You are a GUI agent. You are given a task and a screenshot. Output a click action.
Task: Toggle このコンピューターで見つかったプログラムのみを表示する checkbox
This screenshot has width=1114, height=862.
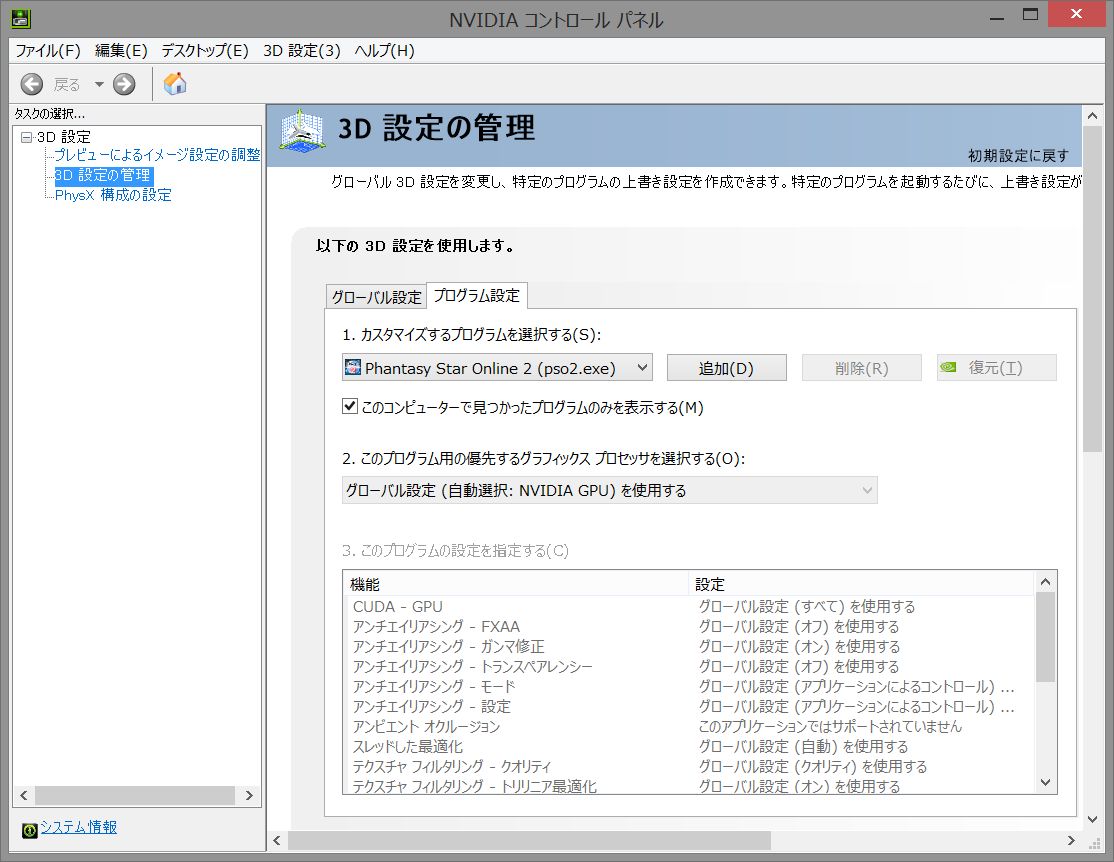pos(350,406)
